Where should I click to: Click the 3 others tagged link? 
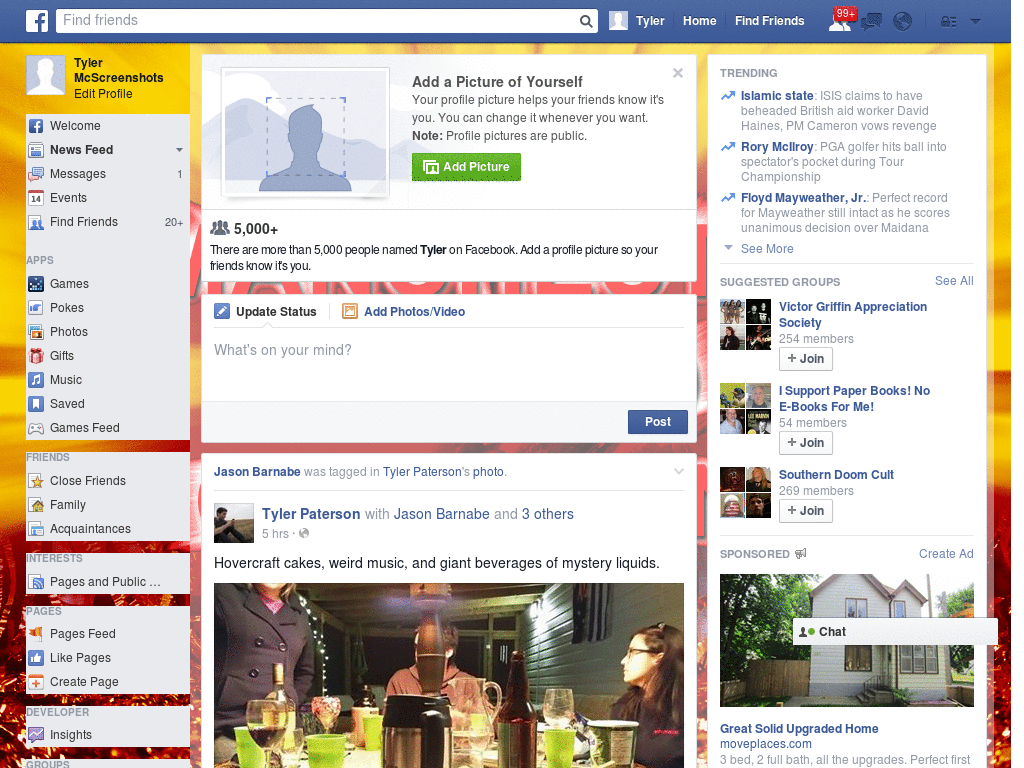(547, 514)
